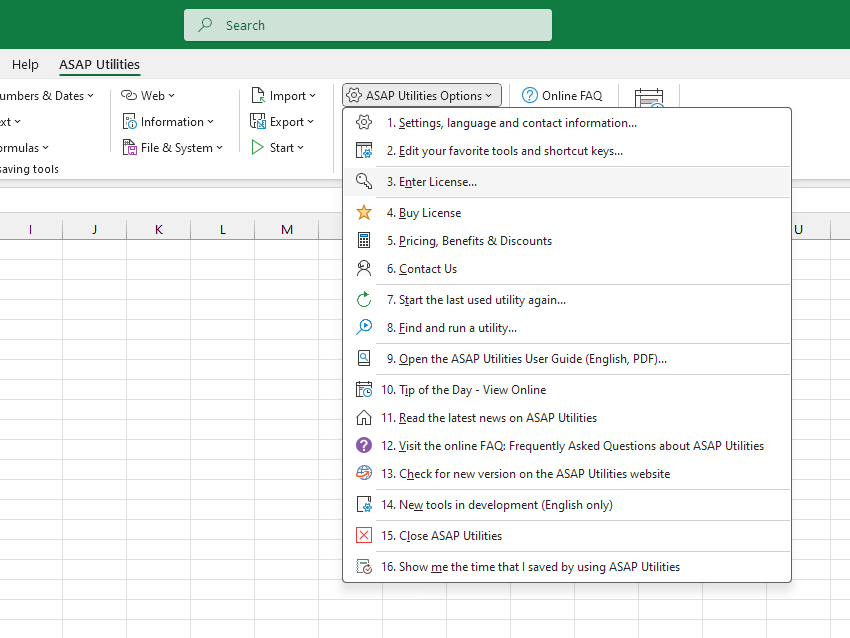Select column J header
The image size is (850, 638).
click(x=94, y=229)
